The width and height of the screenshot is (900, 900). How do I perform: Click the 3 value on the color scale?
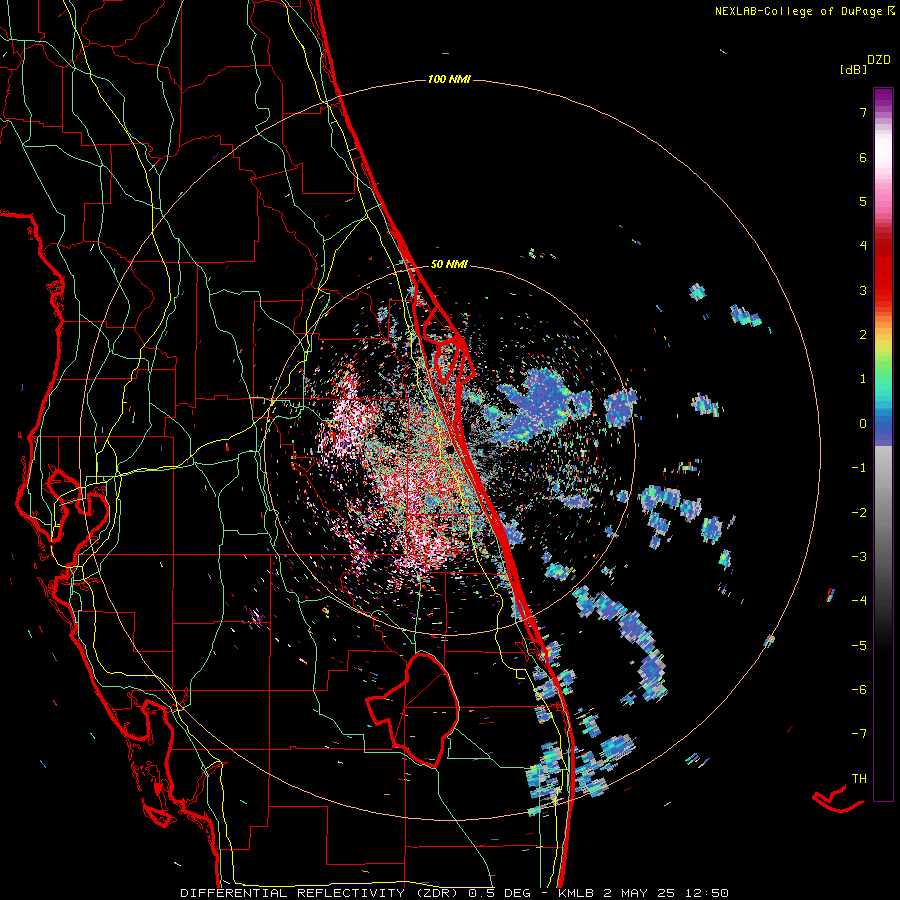[863, 290]
